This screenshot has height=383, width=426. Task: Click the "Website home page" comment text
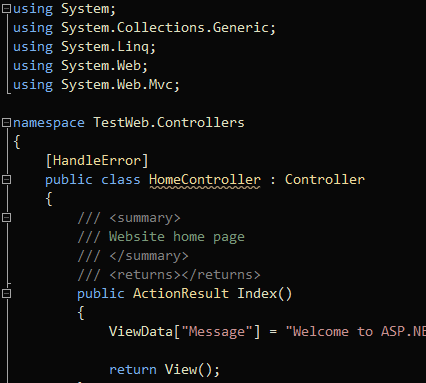[x=177, y=237]
